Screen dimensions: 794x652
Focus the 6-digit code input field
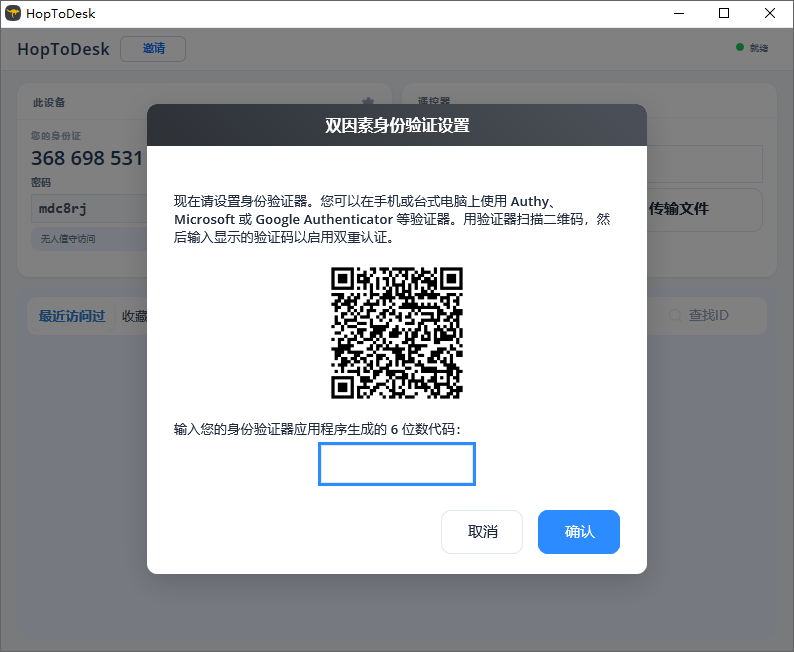click(x=397, y=464)
